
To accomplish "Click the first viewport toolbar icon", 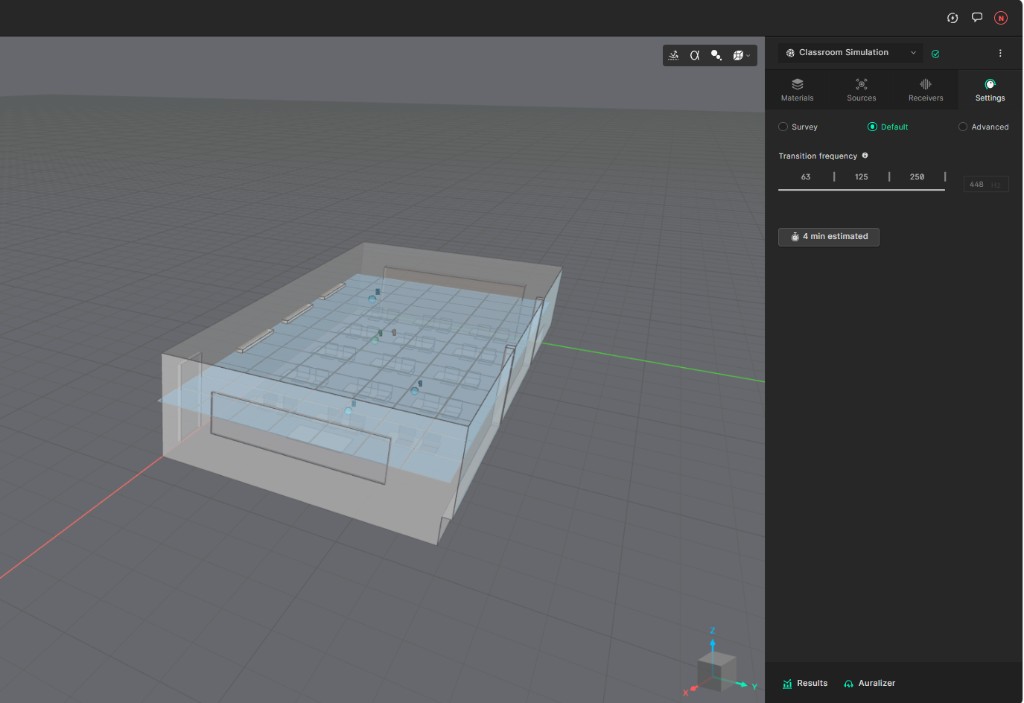I will click(673, 56).
